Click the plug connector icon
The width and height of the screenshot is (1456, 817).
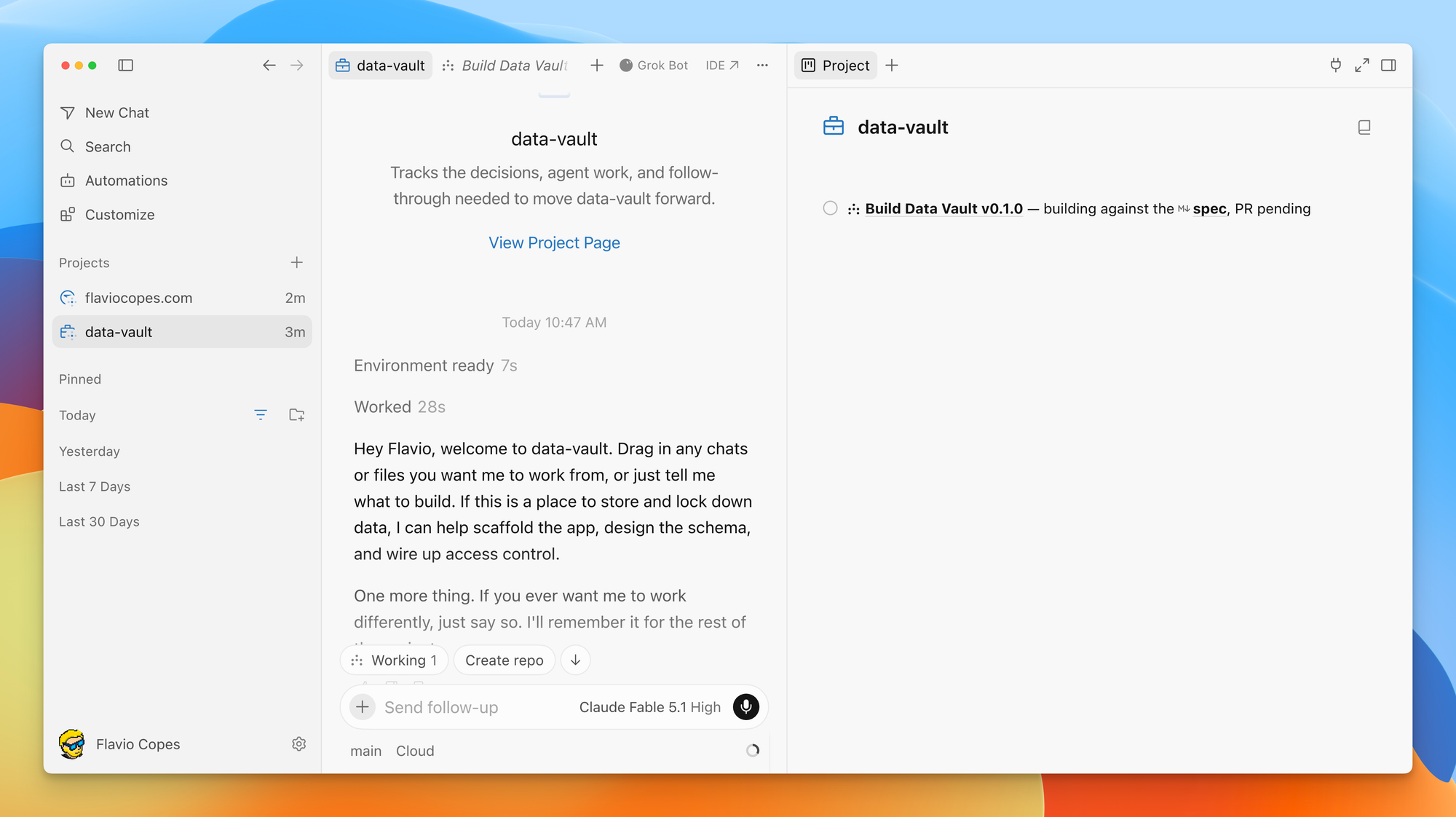click(1336, 66)
